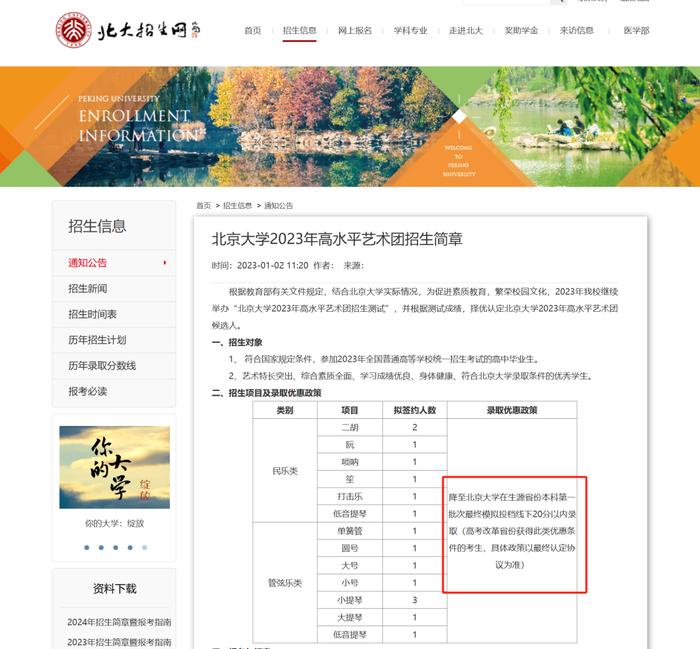This screenshot has height=649, width=700.
Task: Open 招生新闻 in the sidebar
Action: [88, 289]
